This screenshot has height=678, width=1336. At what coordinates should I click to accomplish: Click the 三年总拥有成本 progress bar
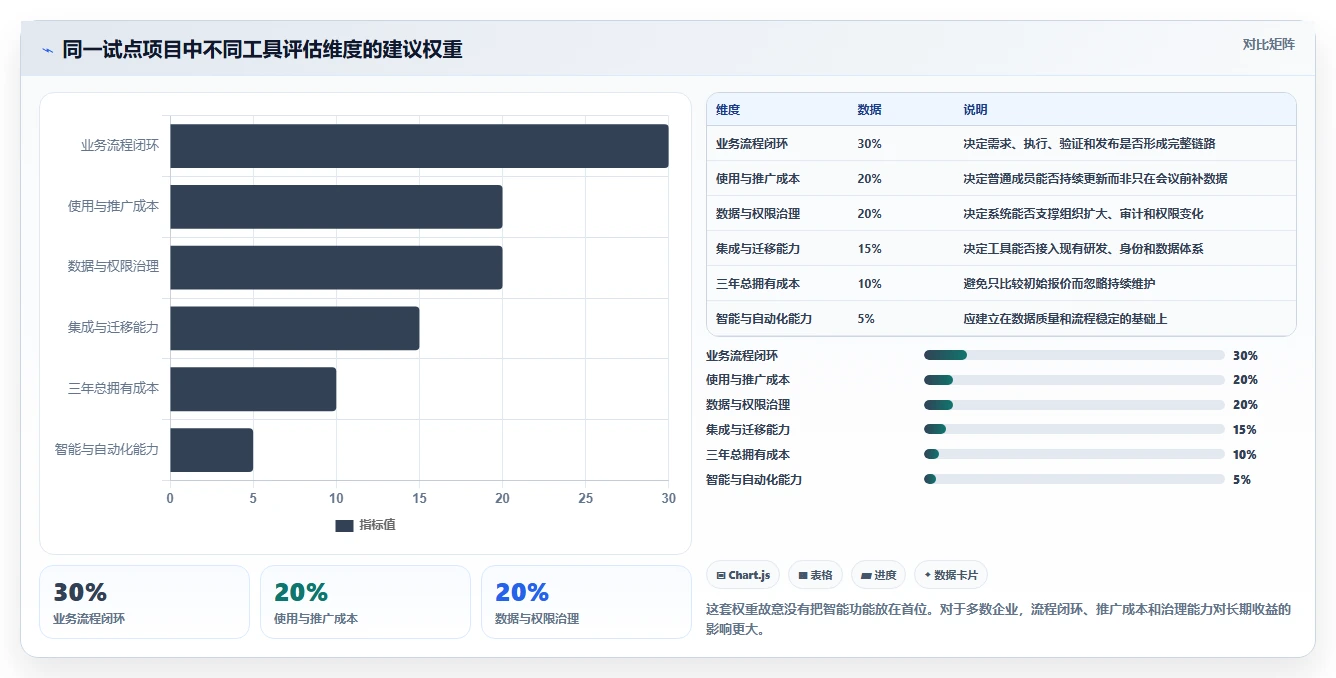click(1074, 455)
